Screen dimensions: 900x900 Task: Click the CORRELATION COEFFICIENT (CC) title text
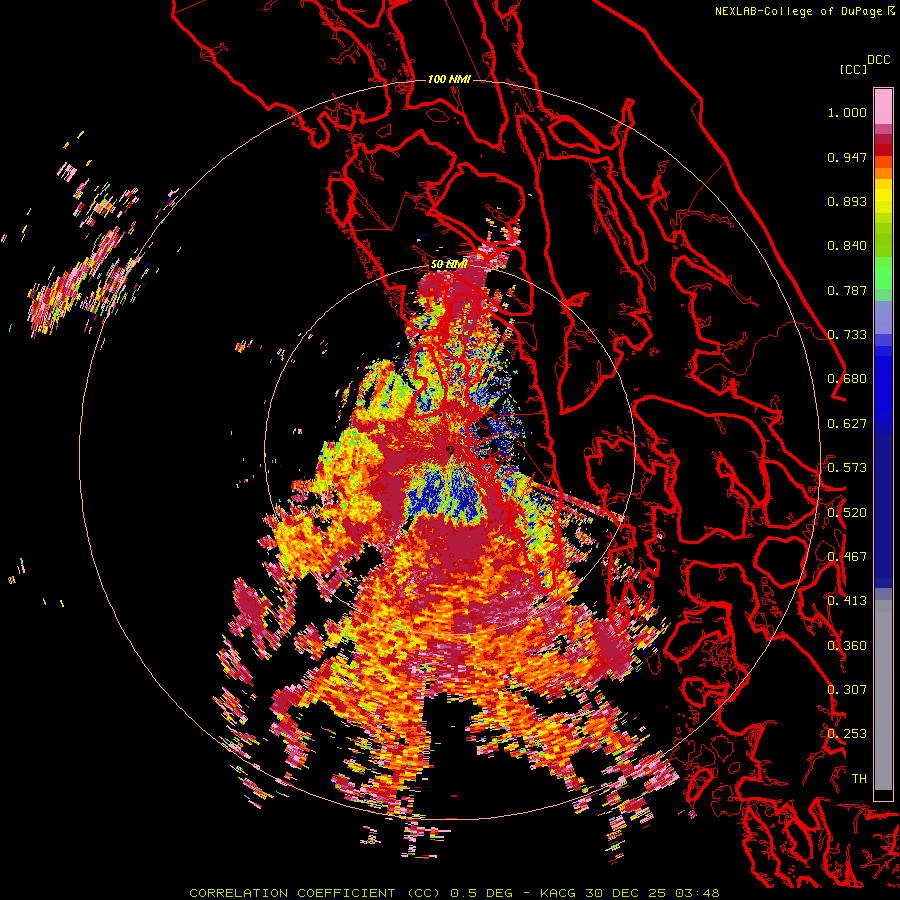coord(315,893)
